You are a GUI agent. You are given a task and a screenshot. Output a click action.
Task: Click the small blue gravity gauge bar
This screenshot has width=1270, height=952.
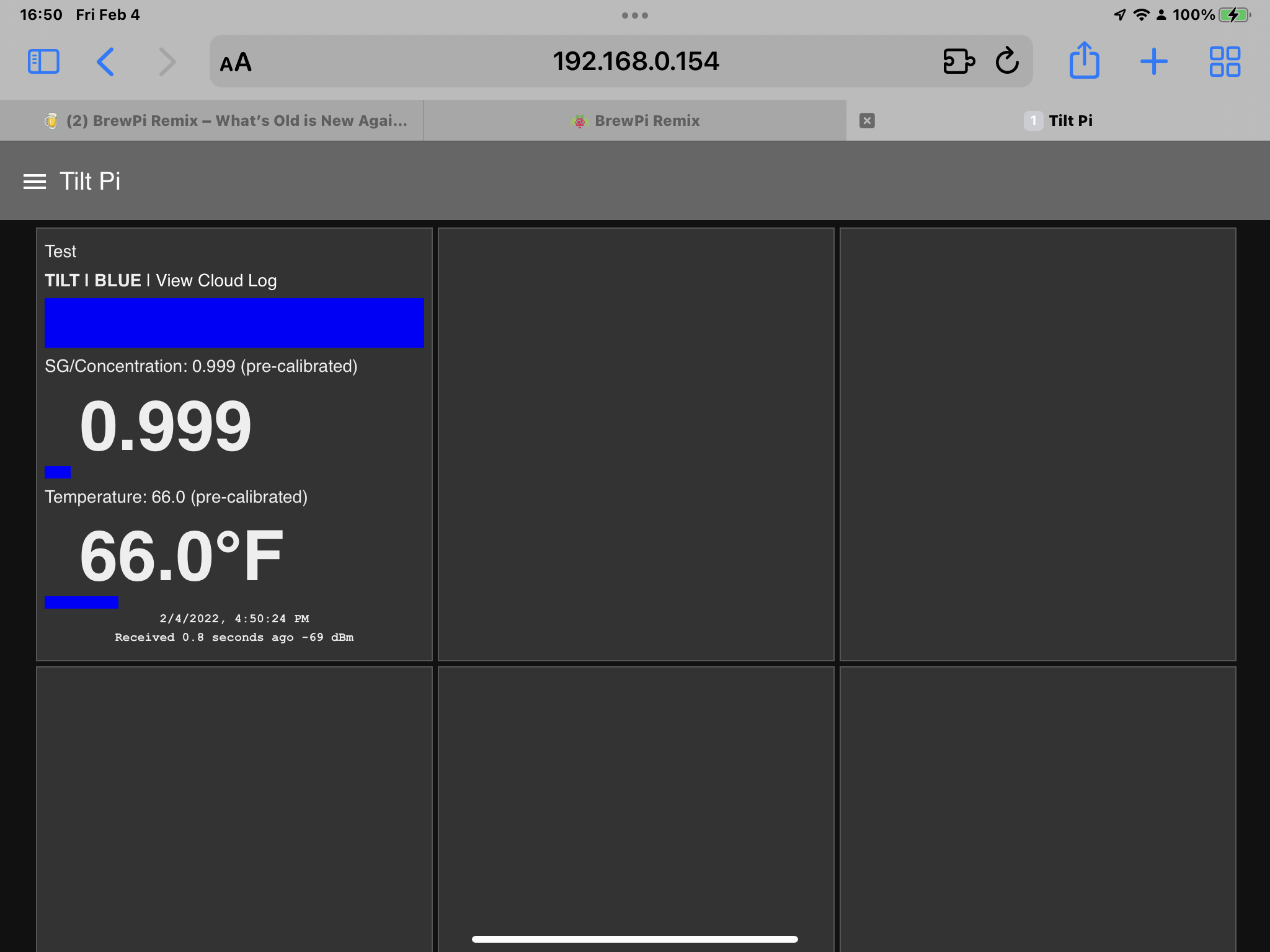click(58, 472)
